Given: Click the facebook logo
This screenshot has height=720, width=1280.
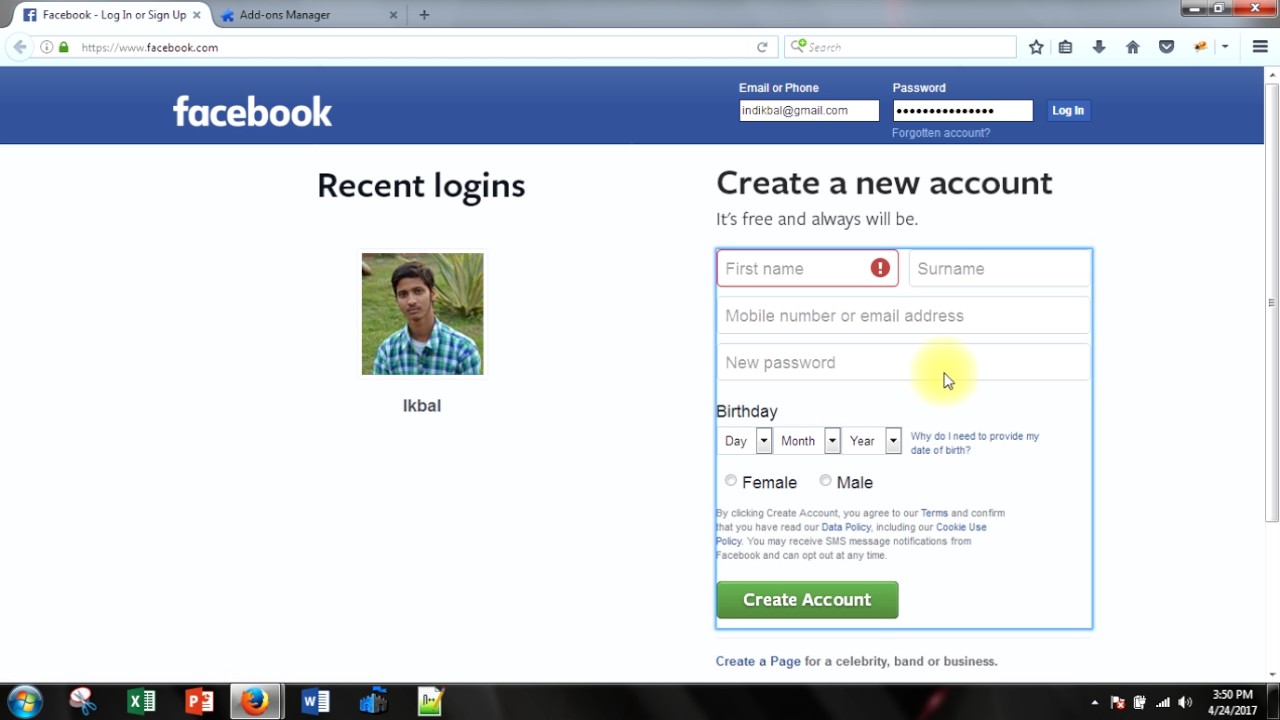Looking at the screenshot, I should click(x=252, y=111).
